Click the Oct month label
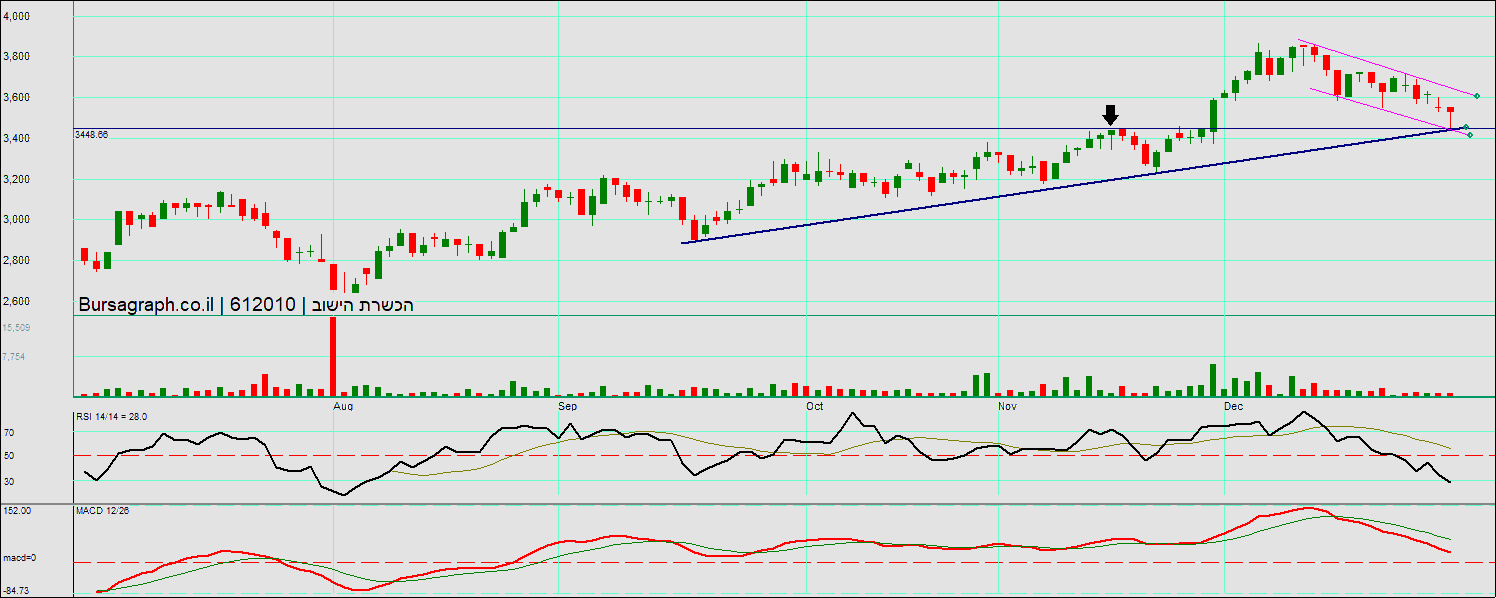 814,407
